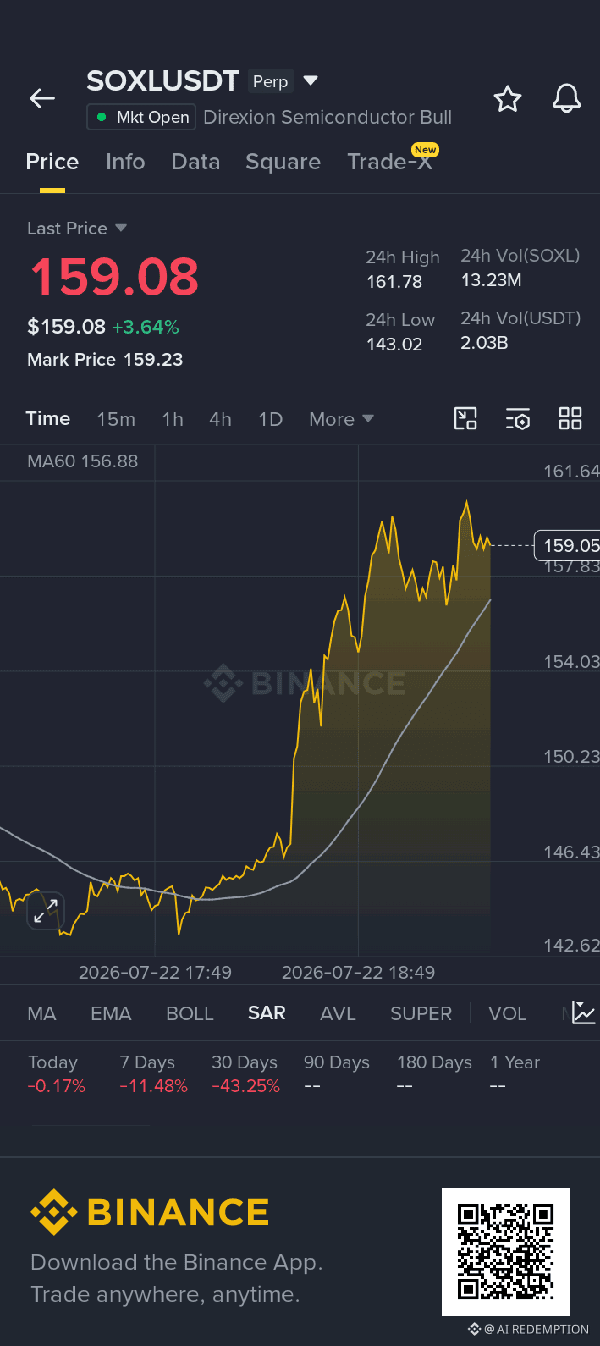Viewport: 600px width, 1346px height.
Task: Expand chart to fullscreen with arrows icon
Action: 45,911
